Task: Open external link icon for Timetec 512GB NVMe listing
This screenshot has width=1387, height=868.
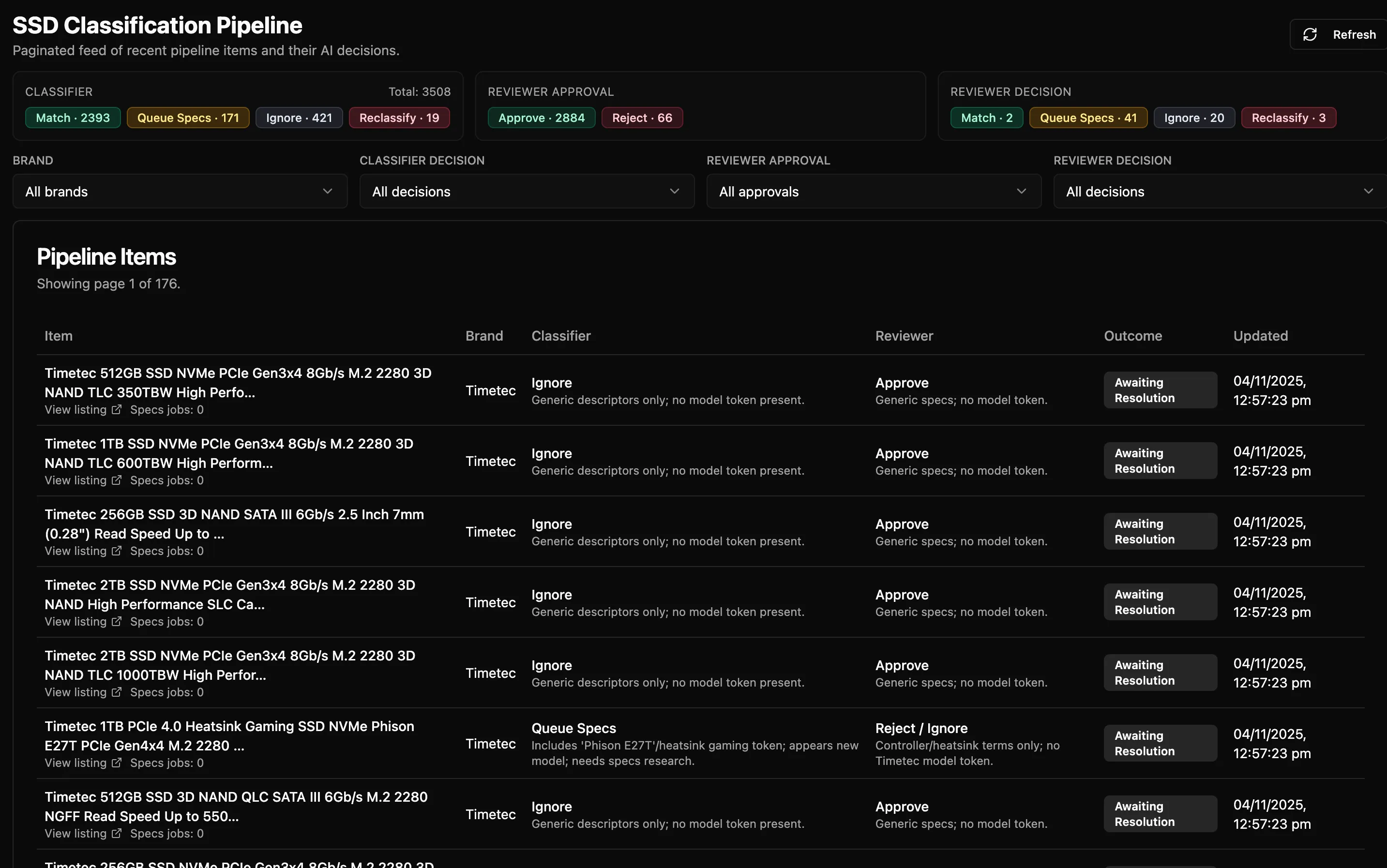Action: [x=117, y=410]
